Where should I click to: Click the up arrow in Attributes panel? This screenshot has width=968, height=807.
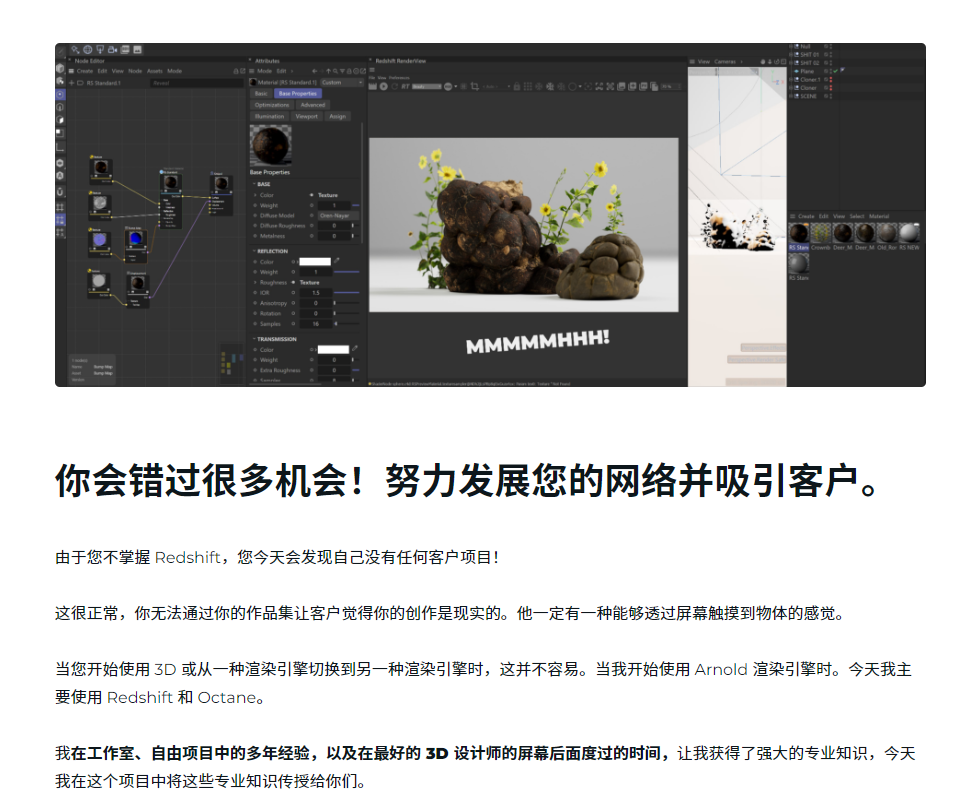328,71
